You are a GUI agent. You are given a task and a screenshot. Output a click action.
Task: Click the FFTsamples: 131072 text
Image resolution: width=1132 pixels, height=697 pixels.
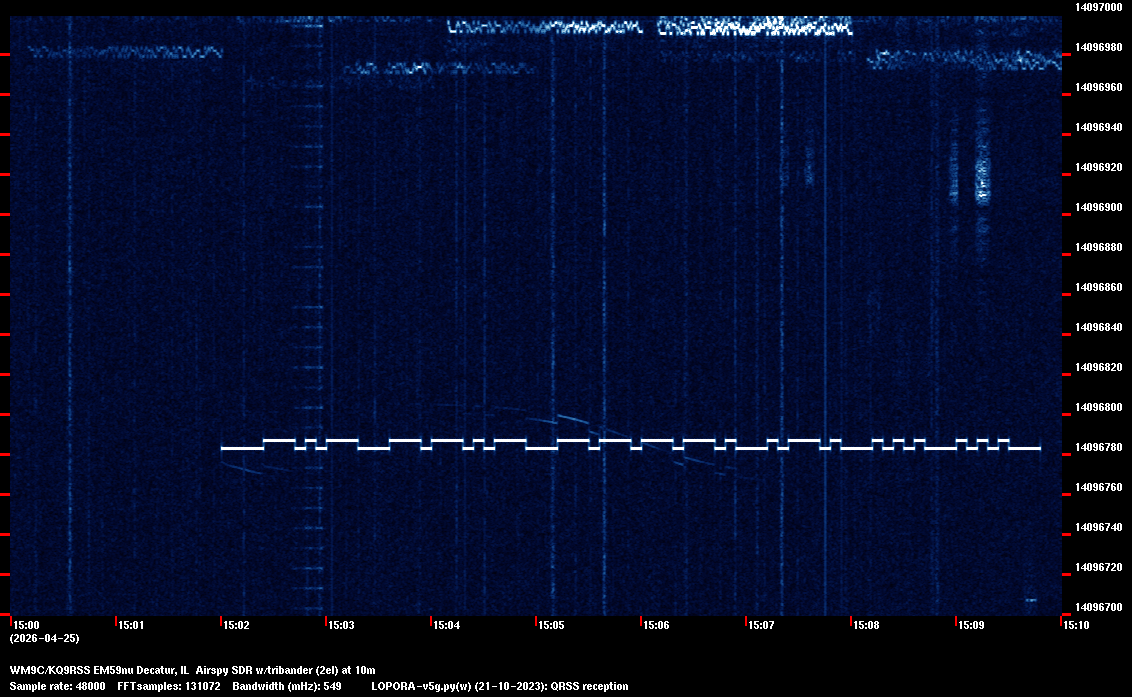pyautogui.click(x=169, y=686)
